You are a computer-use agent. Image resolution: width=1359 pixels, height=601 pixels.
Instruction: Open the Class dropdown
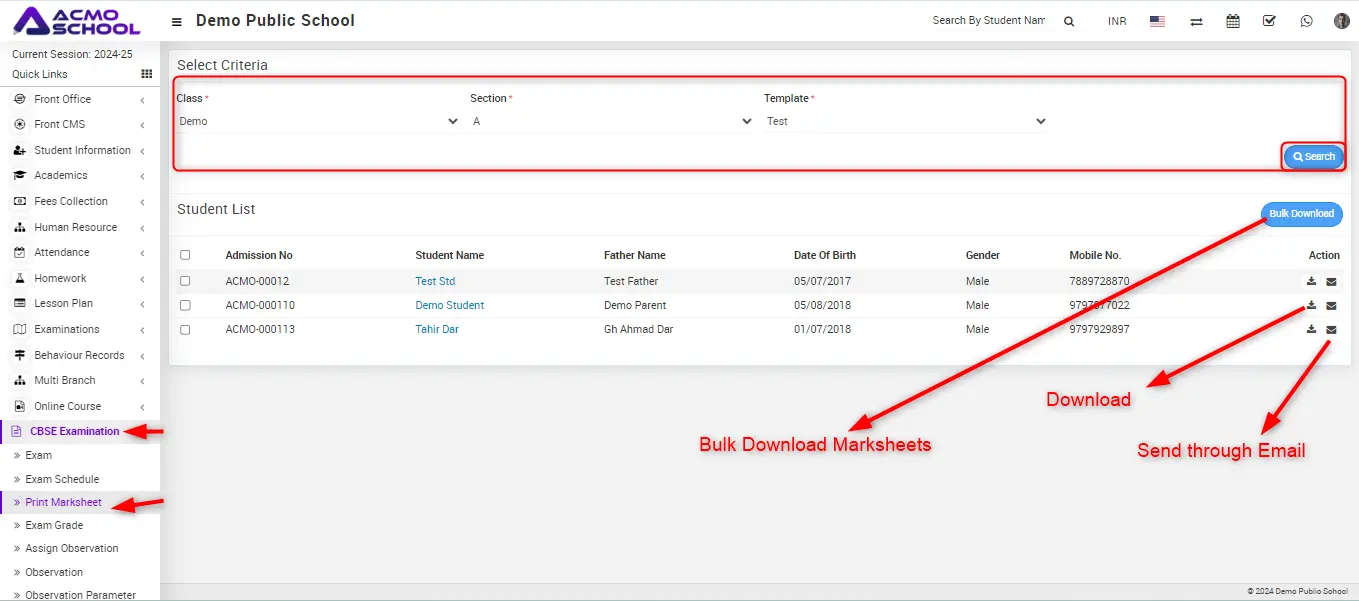(318, 121)
